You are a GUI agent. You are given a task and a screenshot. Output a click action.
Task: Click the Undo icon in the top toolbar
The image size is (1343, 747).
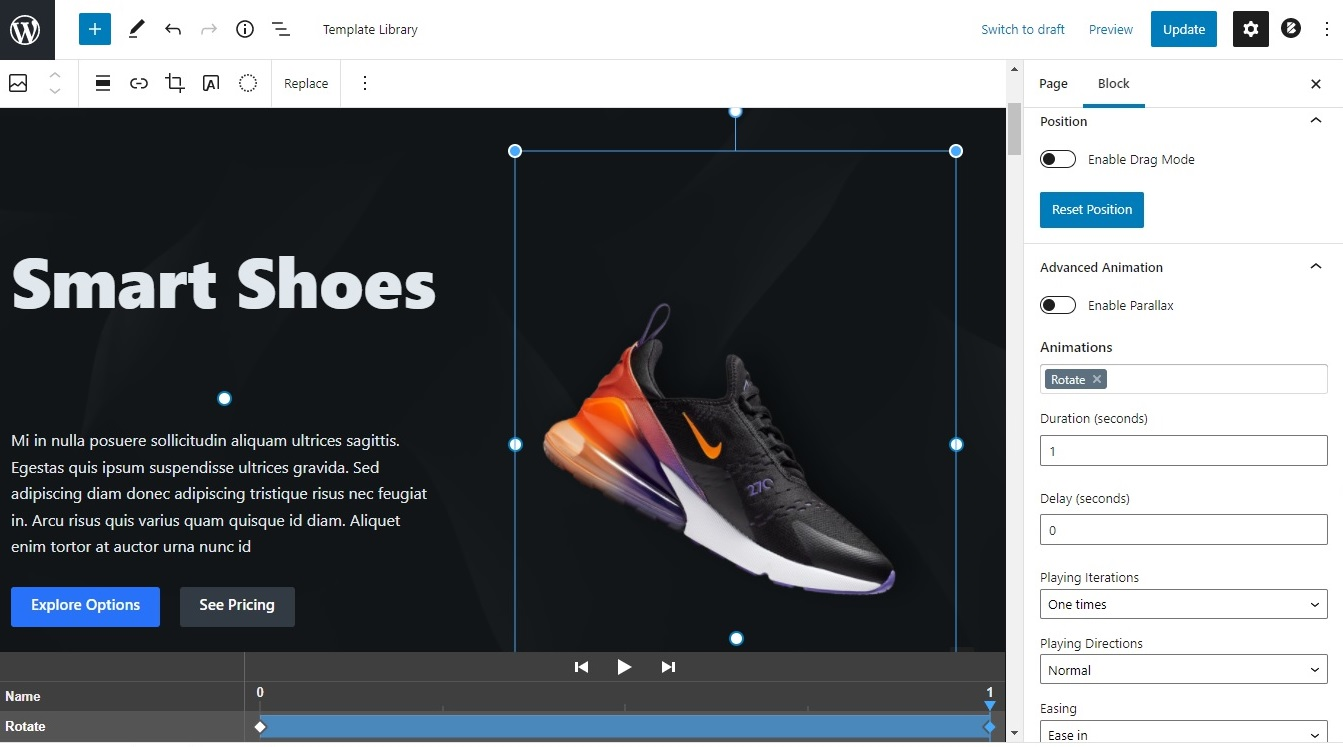pyautogui.click(x=172, y=29)
